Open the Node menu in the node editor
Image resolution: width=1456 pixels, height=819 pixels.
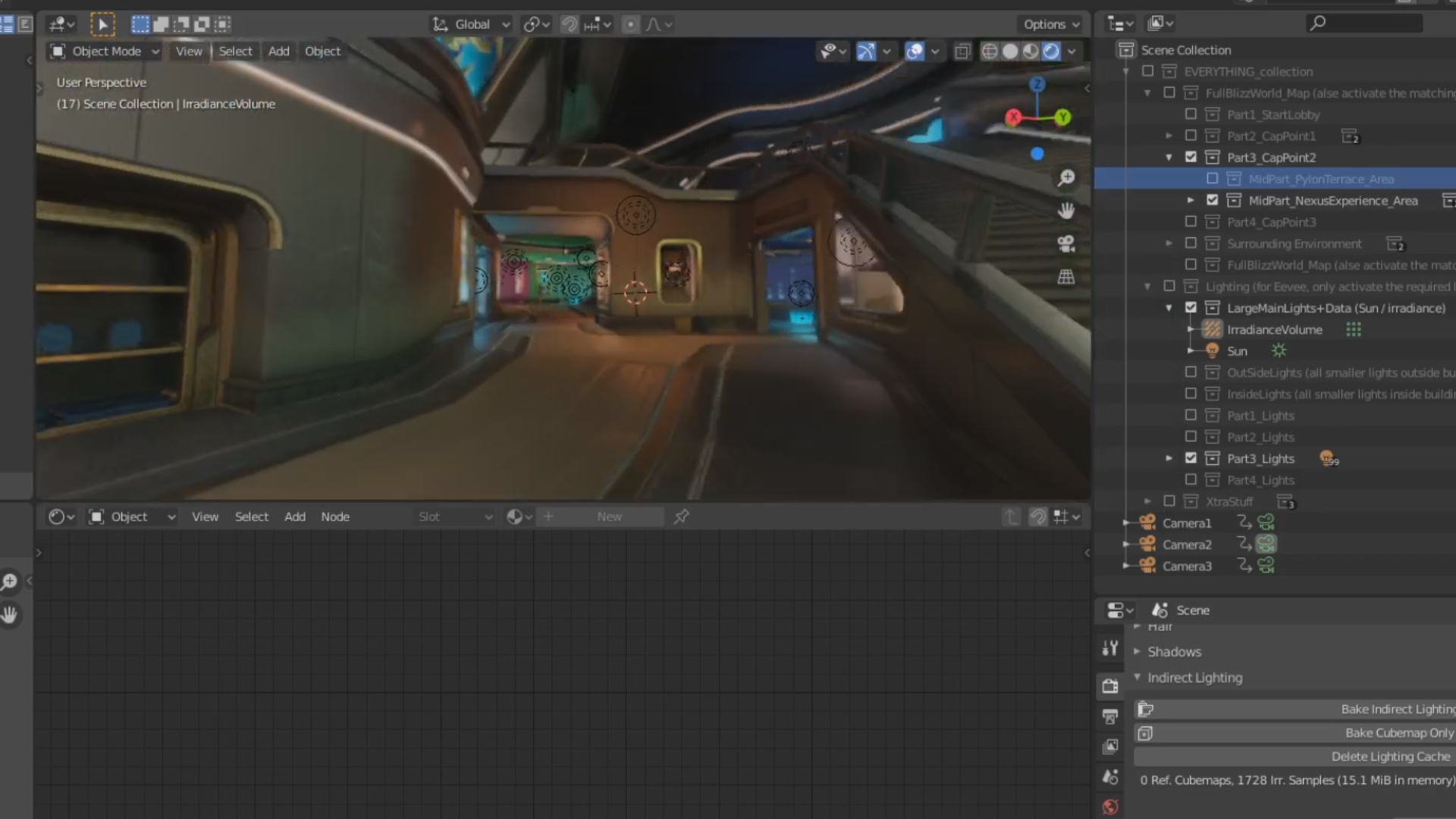click(x=335, y=516)
